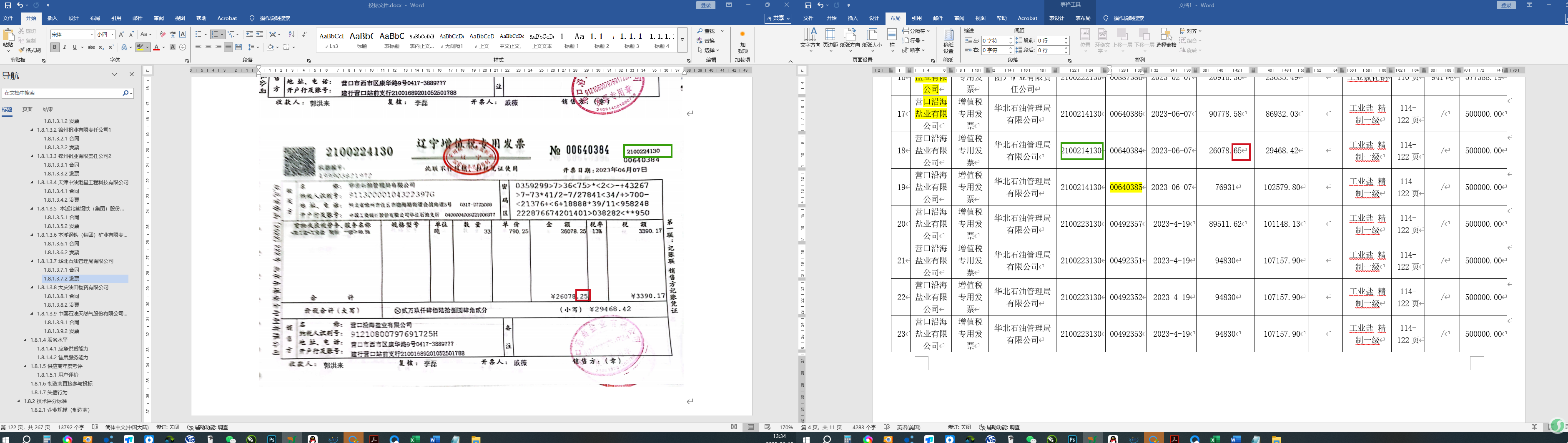This screenshot has width=1568, height=443.
Task: Toggle Italic formatting
Action: click(65, 48)
